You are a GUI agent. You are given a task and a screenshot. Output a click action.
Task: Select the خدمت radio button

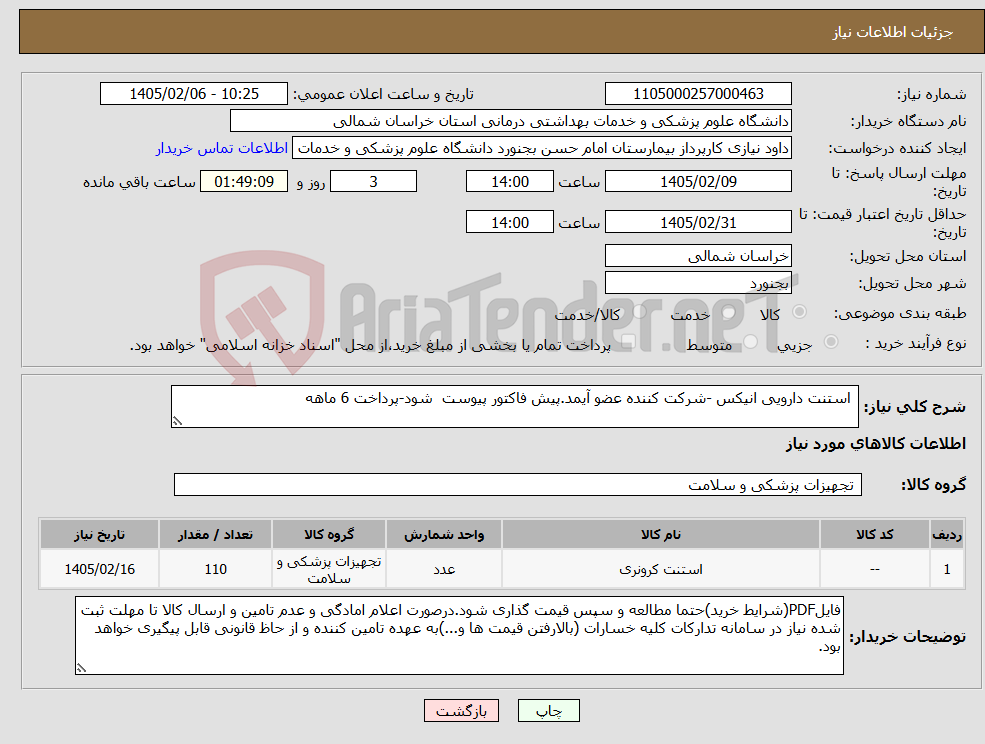[x=729, y=312]
